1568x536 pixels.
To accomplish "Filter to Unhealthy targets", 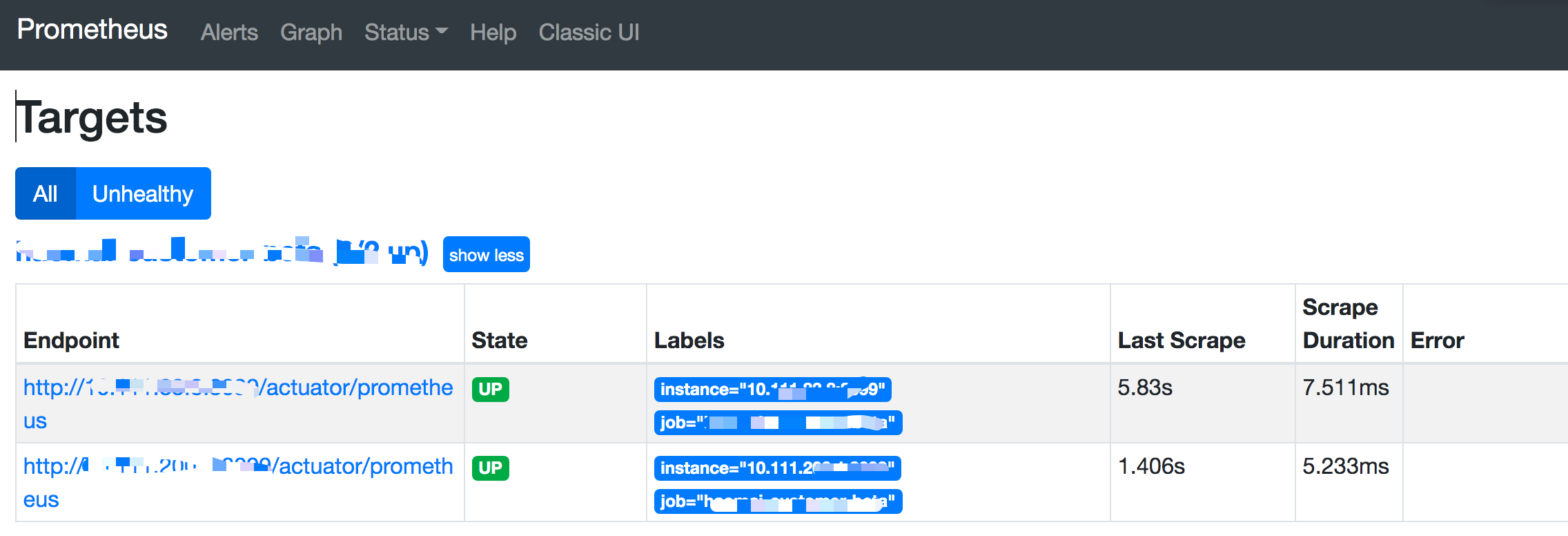I will click(143, 193).
